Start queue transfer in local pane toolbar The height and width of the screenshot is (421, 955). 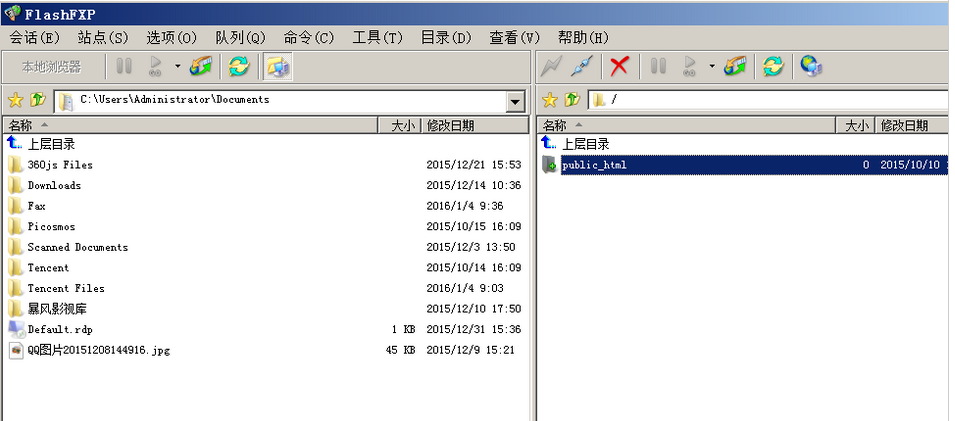[155, 66]
